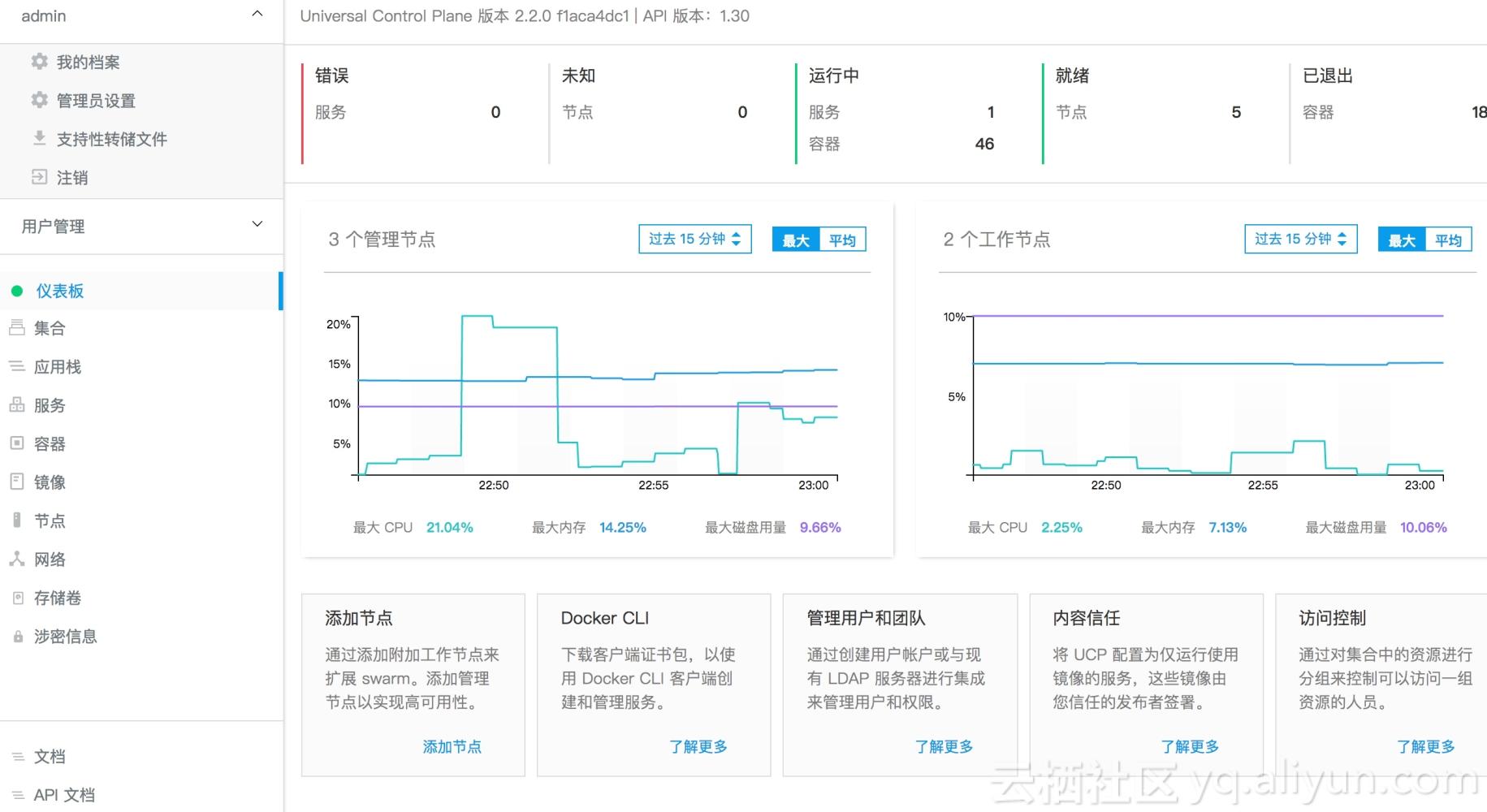Image resolution: width=1487 pixels, height=812 pixels.
Task: Click the logout icon beside 注销
Action: (39, 176)
